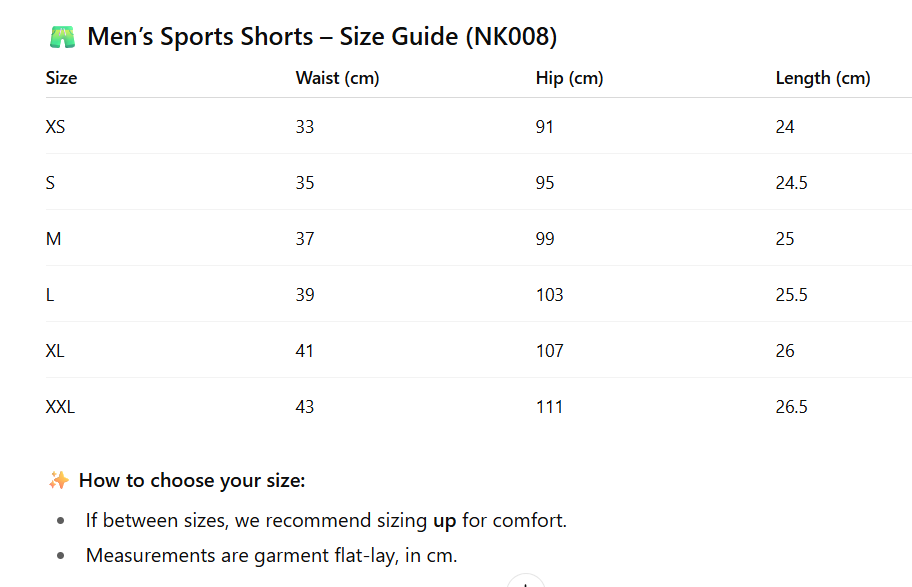Select length value 26.5 in the XXL row
Viewport: 912px width, 587px height.
(x=791, y=407)
